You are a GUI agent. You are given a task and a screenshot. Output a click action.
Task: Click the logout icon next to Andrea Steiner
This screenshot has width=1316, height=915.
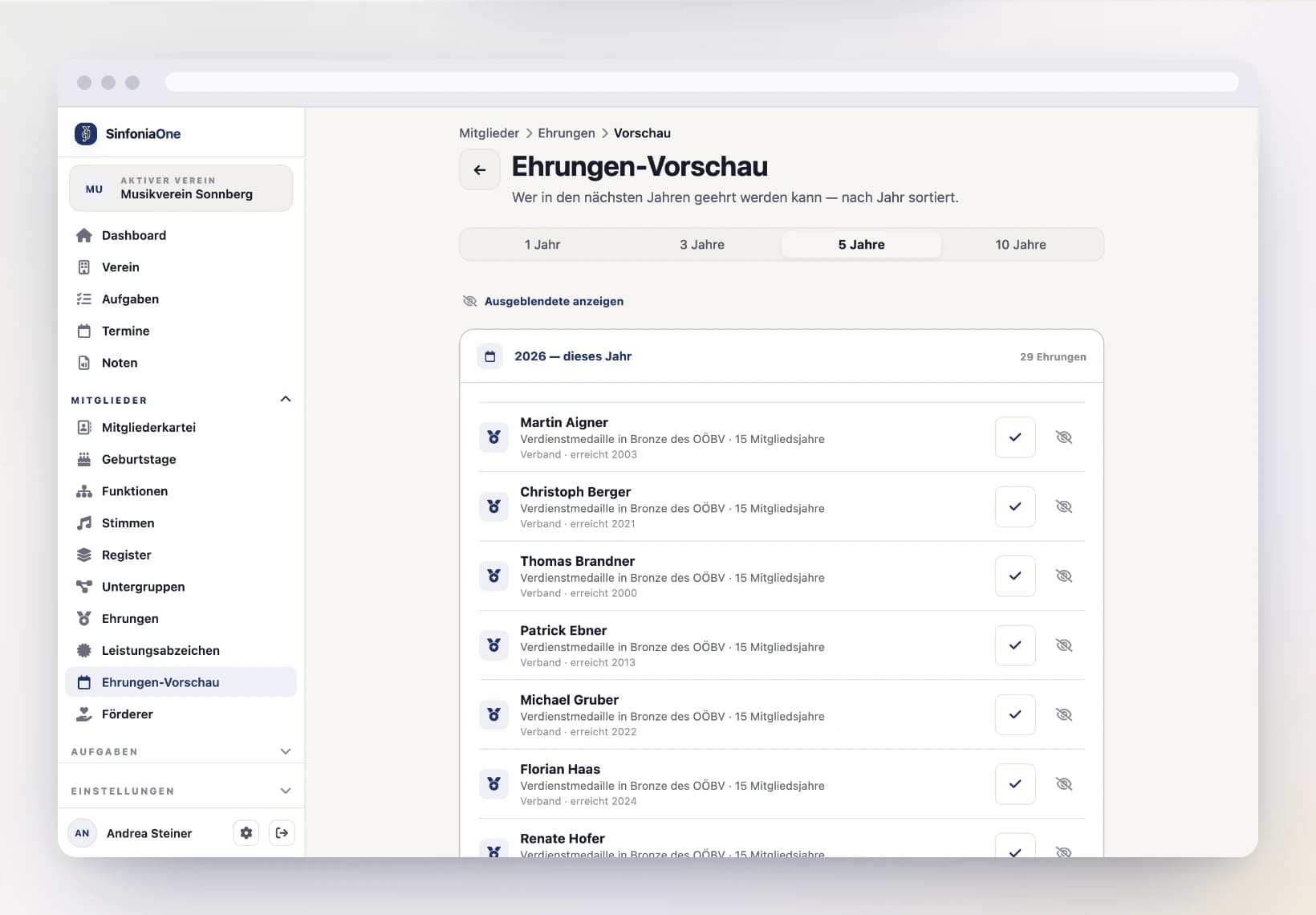pyautogui.click(x=282, y=833)
